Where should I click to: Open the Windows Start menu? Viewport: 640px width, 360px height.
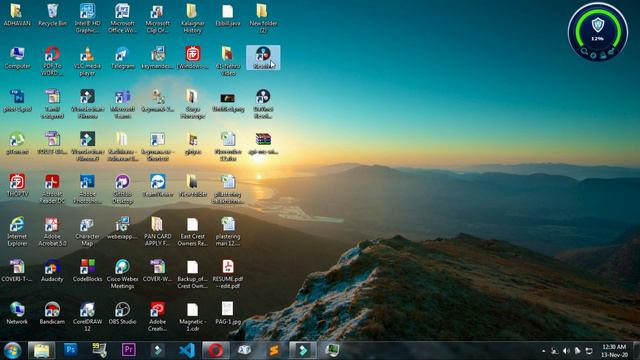(12, 351)
